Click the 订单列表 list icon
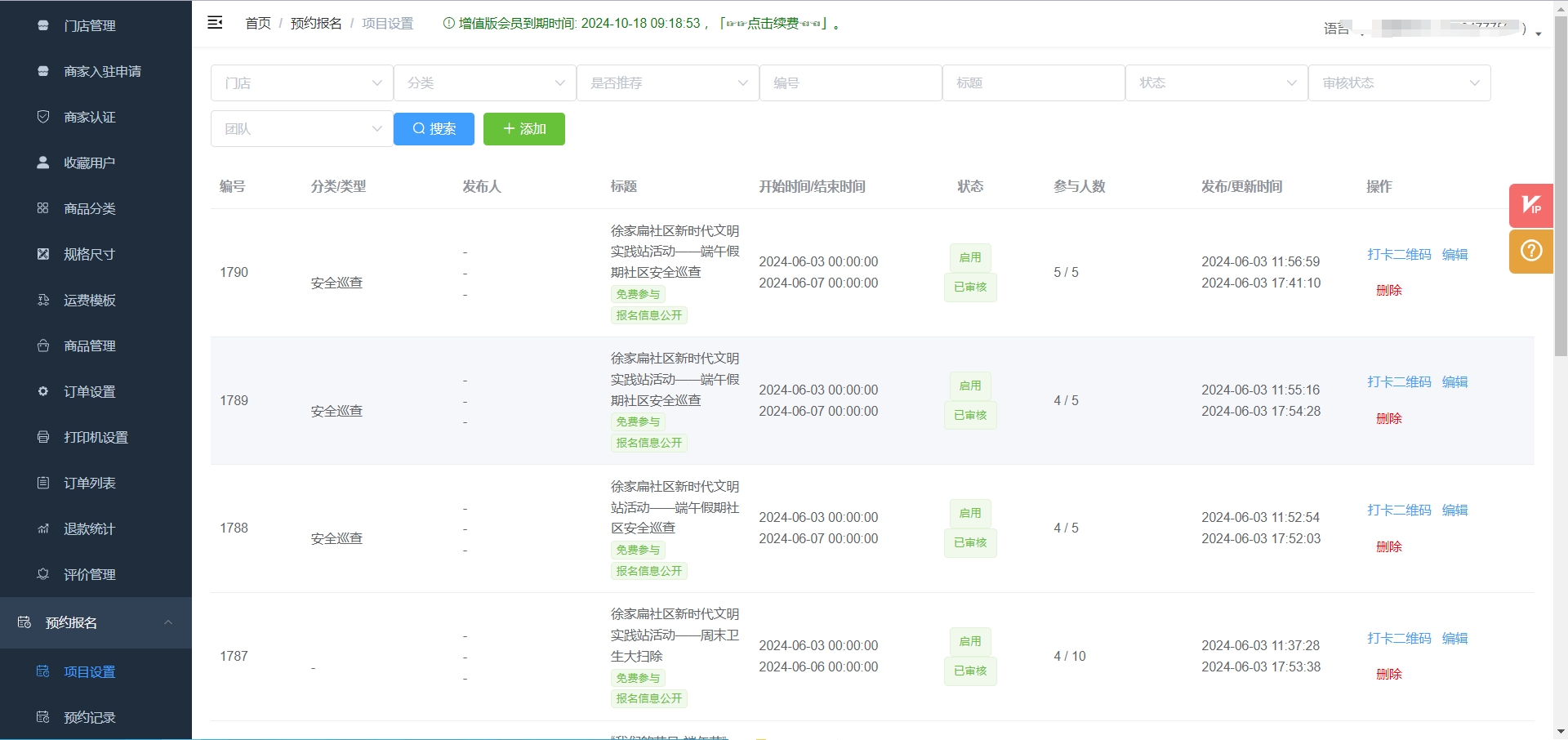The image size is (1568, 740). 43,483
